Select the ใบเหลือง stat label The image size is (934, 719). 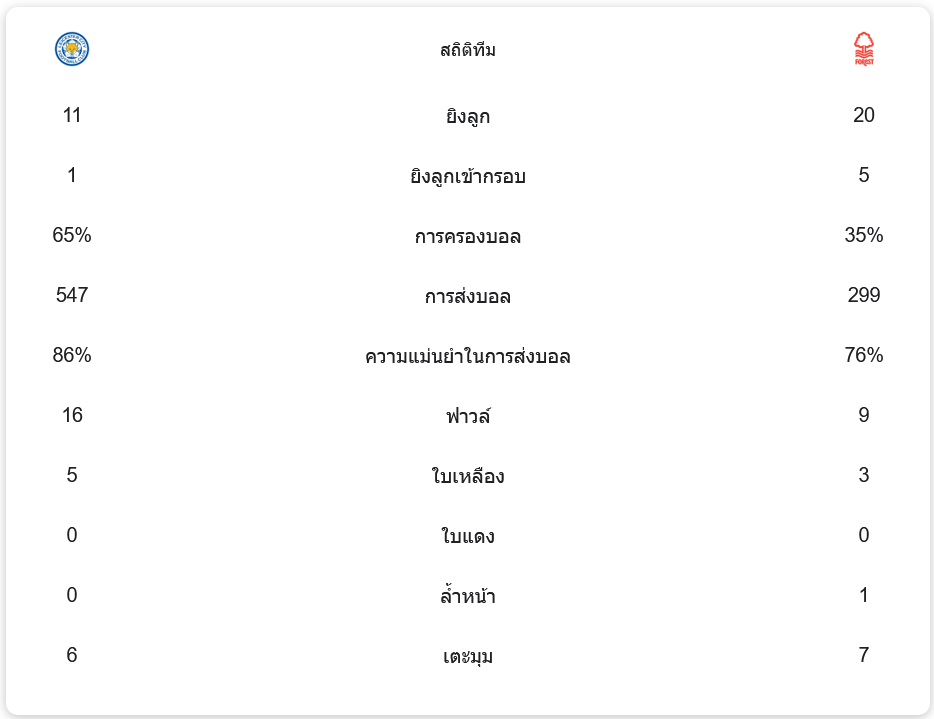pyautogui.click(x=468, y=476)
